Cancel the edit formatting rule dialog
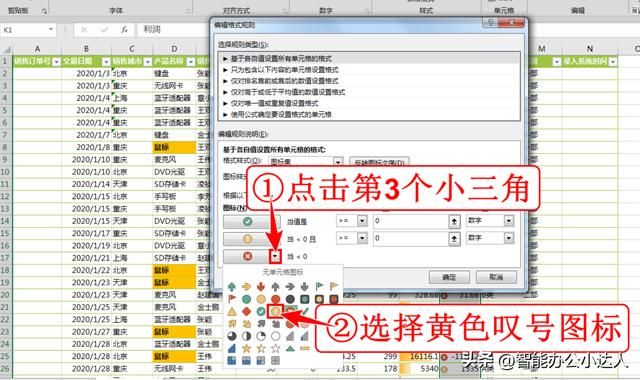This screenshot has height=380, width=640. pos(496,277)
